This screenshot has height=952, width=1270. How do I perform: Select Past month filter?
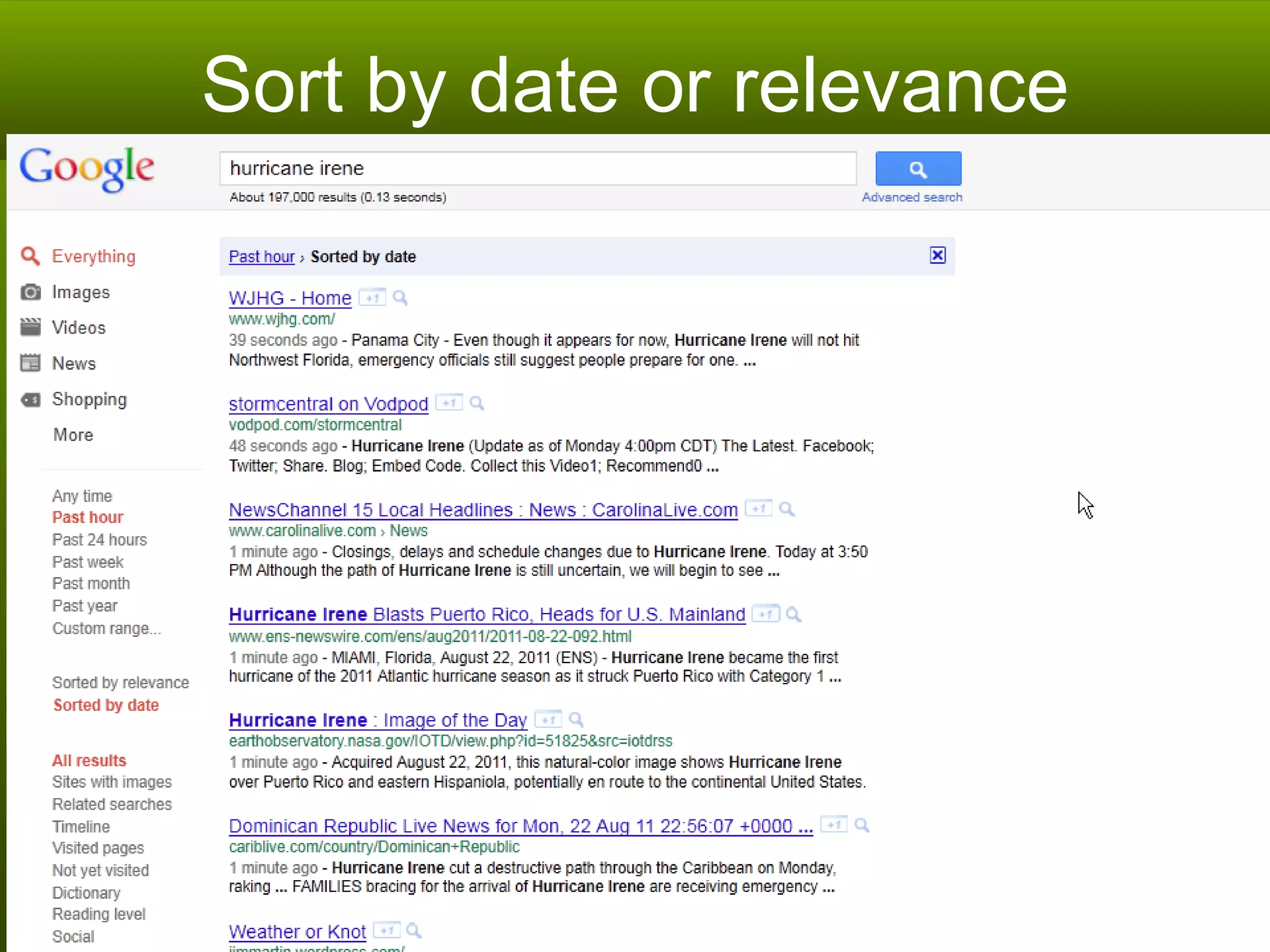point(91,584)
